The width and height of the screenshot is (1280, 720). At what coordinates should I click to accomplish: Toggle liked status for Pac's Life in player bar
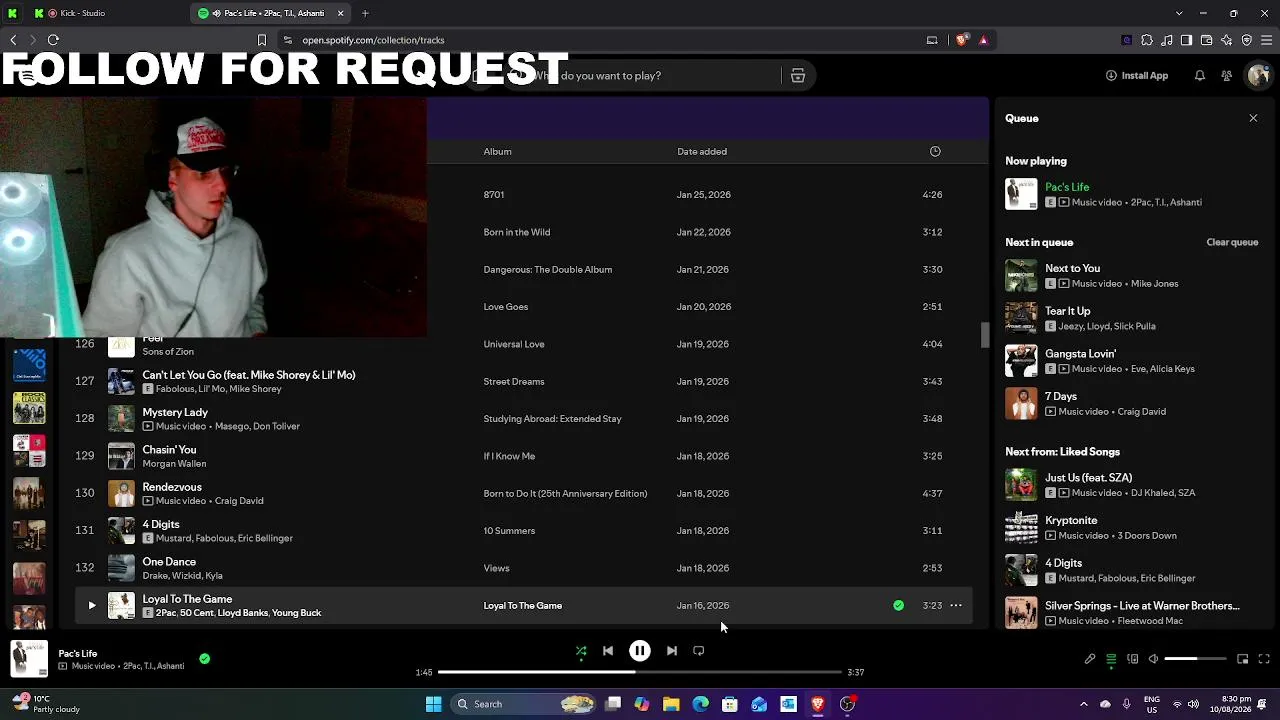pyautogui.click(x=205, y=659)
